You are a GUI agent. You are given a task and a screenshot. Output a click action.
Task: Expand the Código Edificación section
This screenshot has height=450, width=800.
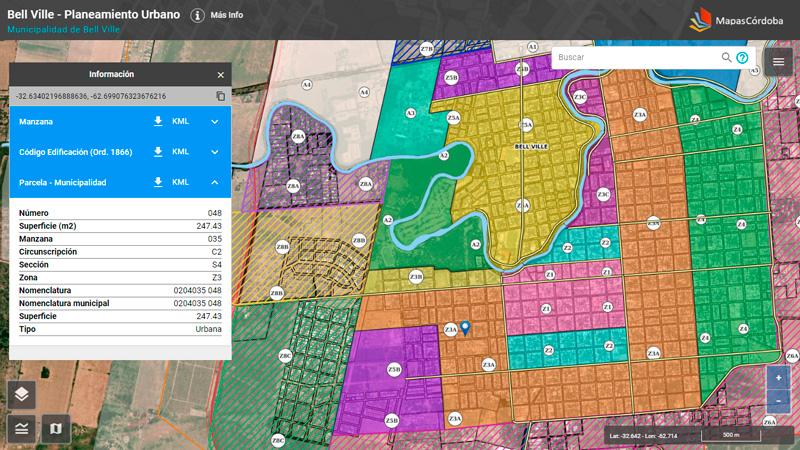[x=214, y=152]
